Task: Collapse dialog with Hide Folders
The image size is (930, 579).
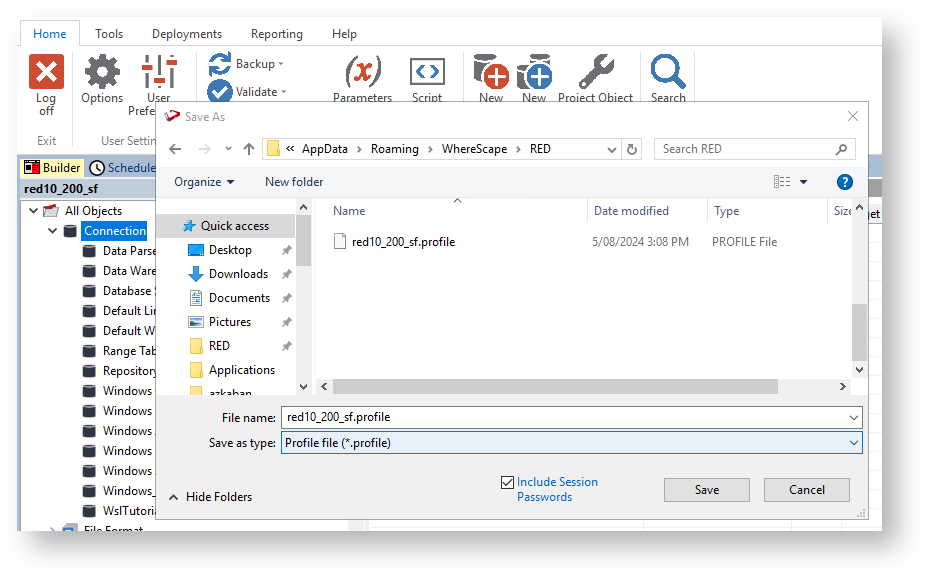Action: 211,497
